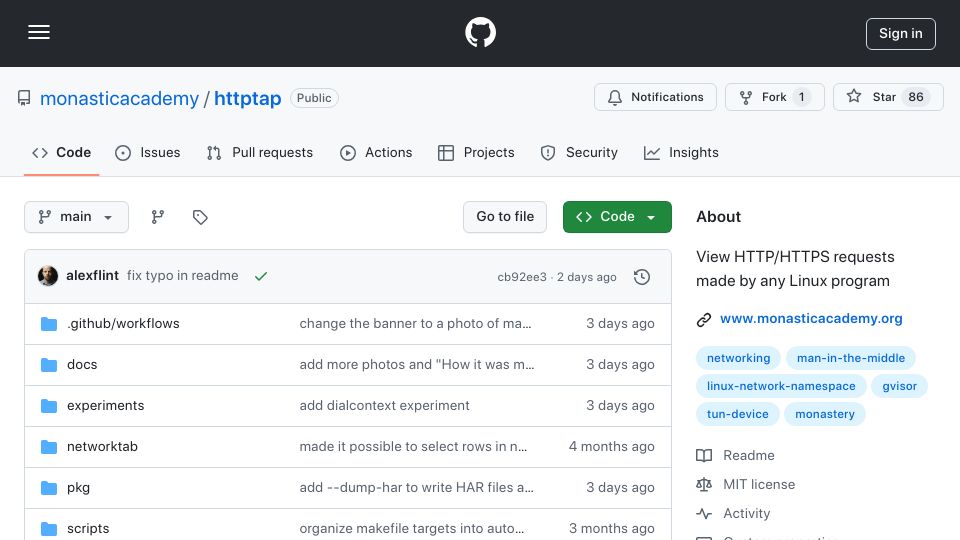The width and height of the screenshot is (960, 540).
Task: Open alexflint's profile name link
Action: (92, 276)
